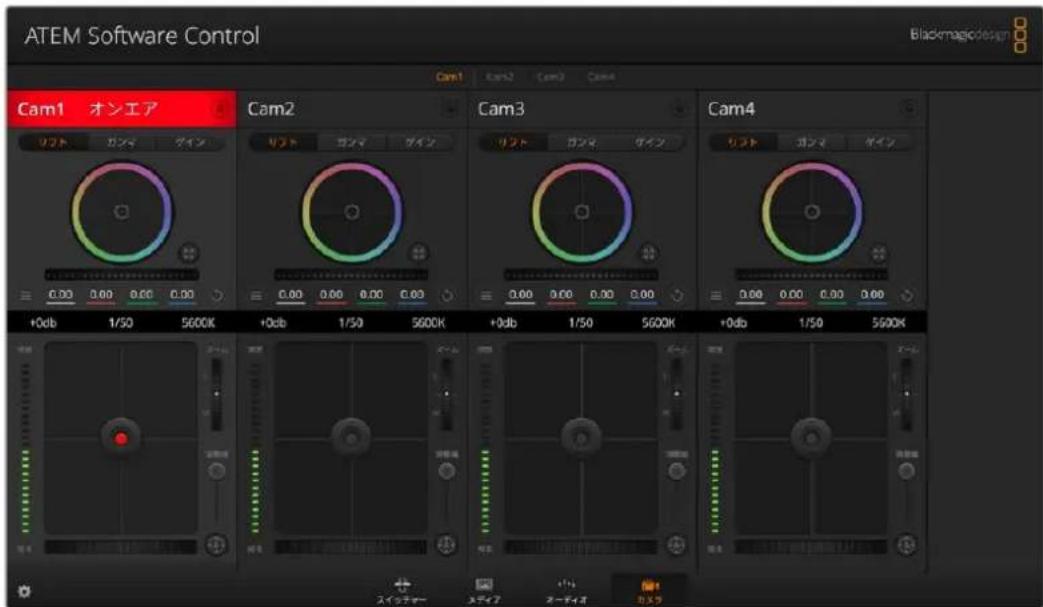Image resolution: width=1043 pixels, height=607 pixels.
Task: Select Cam1 in the top camera selector
Action: pyautogui.click(x=449, y=77)
